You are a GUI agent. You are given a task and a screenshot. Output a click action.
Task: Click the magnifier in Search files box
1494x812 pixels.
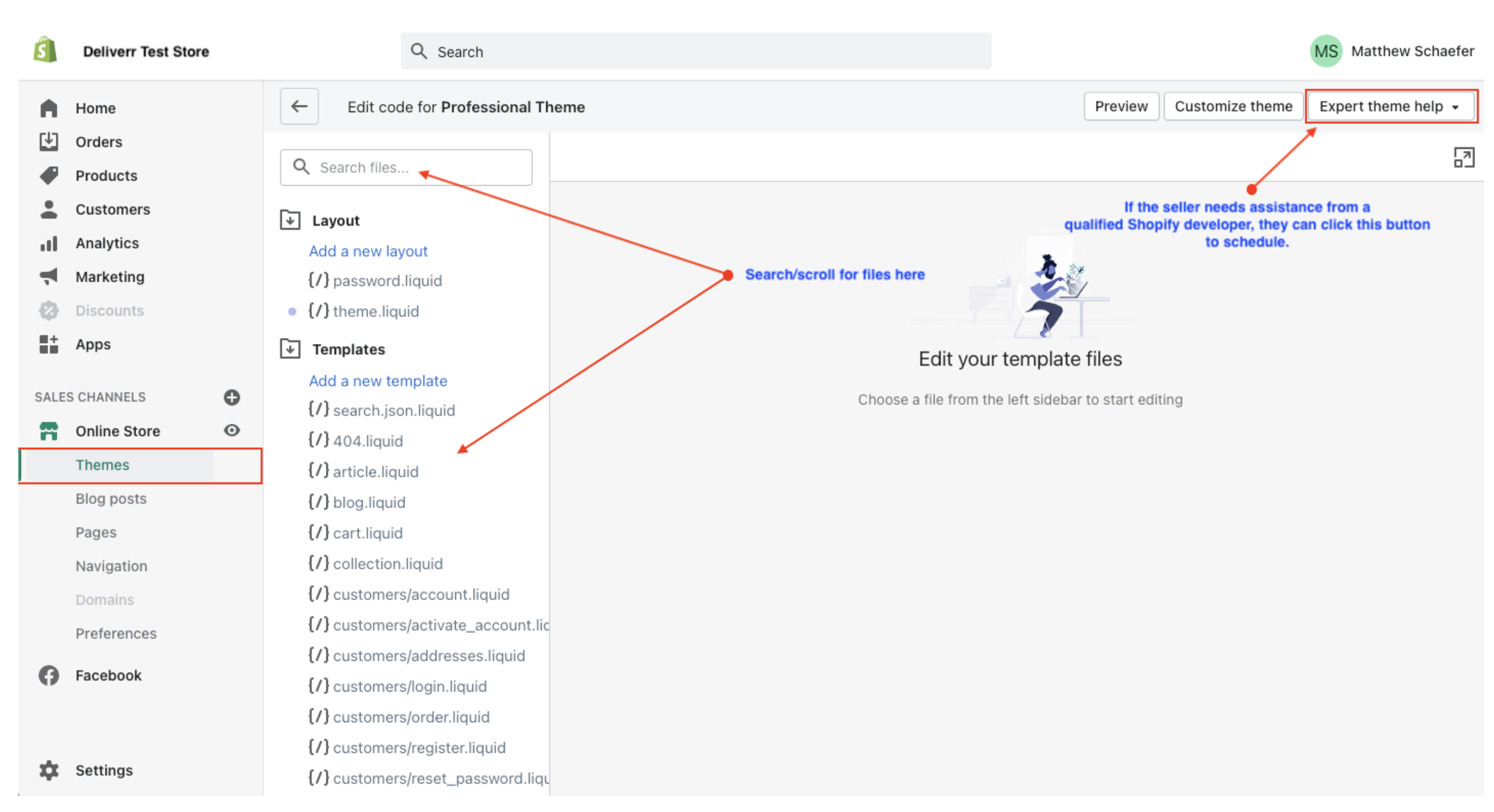pos(301,167)
